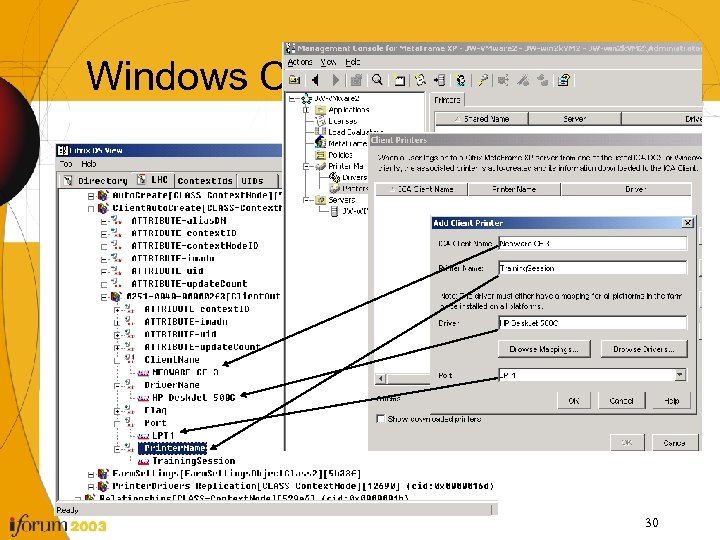Select the TrainingSession value in DS View
Viewport: 720px width, 540px height.
[x=194, y=461]
